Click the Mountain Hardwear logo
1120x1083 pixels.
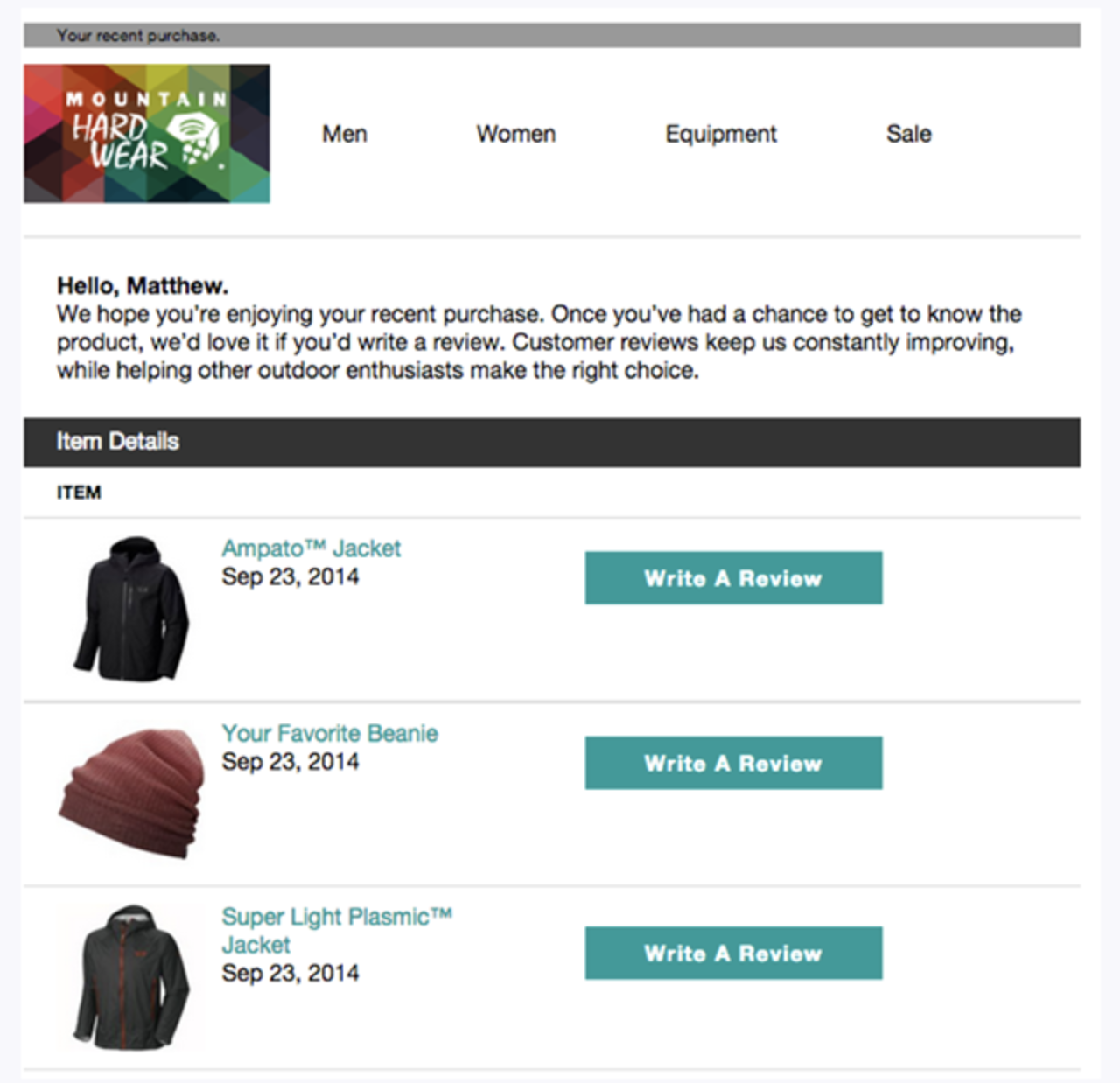(x=147, y=133)
